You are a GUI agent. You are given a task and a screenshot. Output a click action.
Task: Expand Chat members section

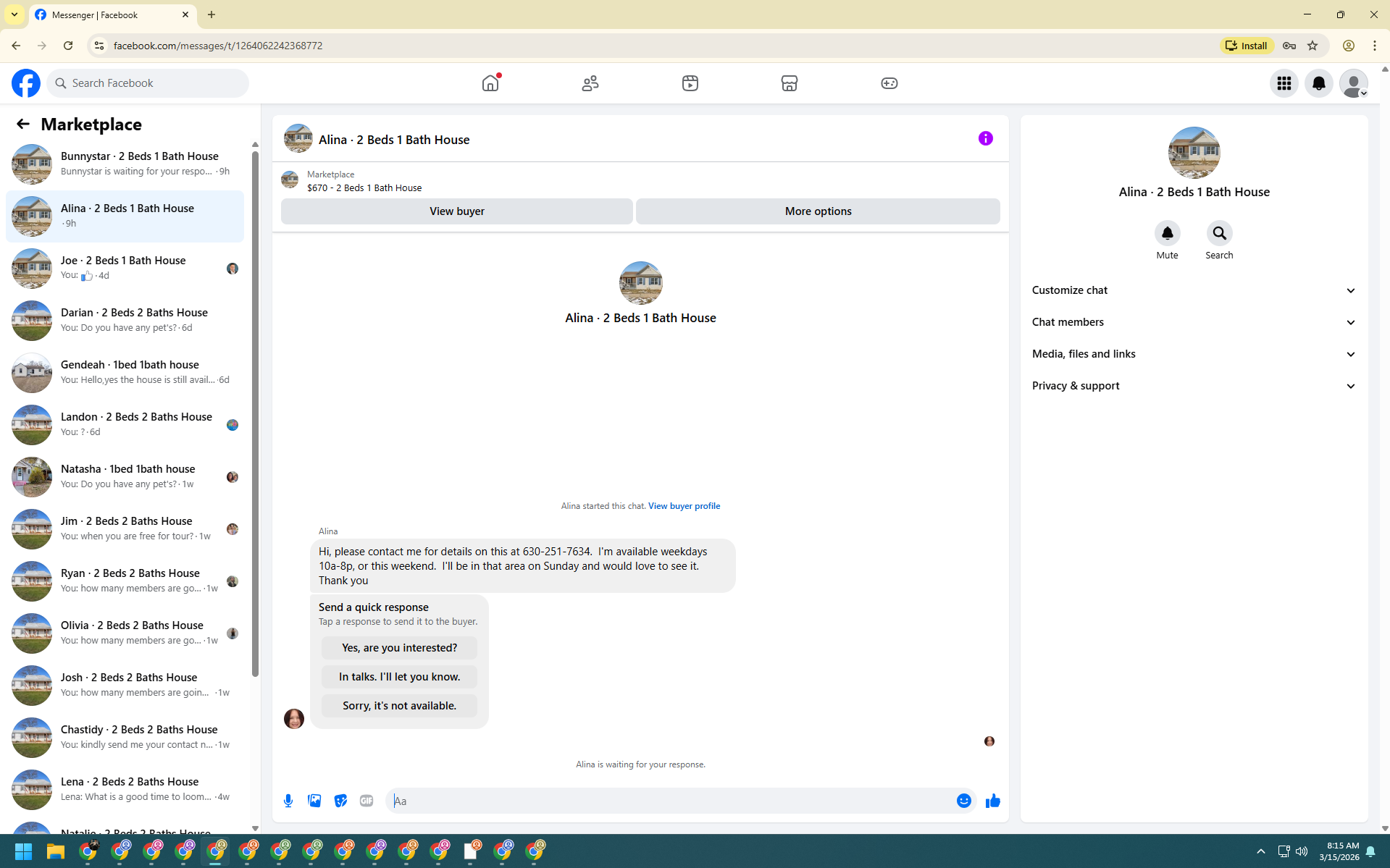coord(1194,322)
